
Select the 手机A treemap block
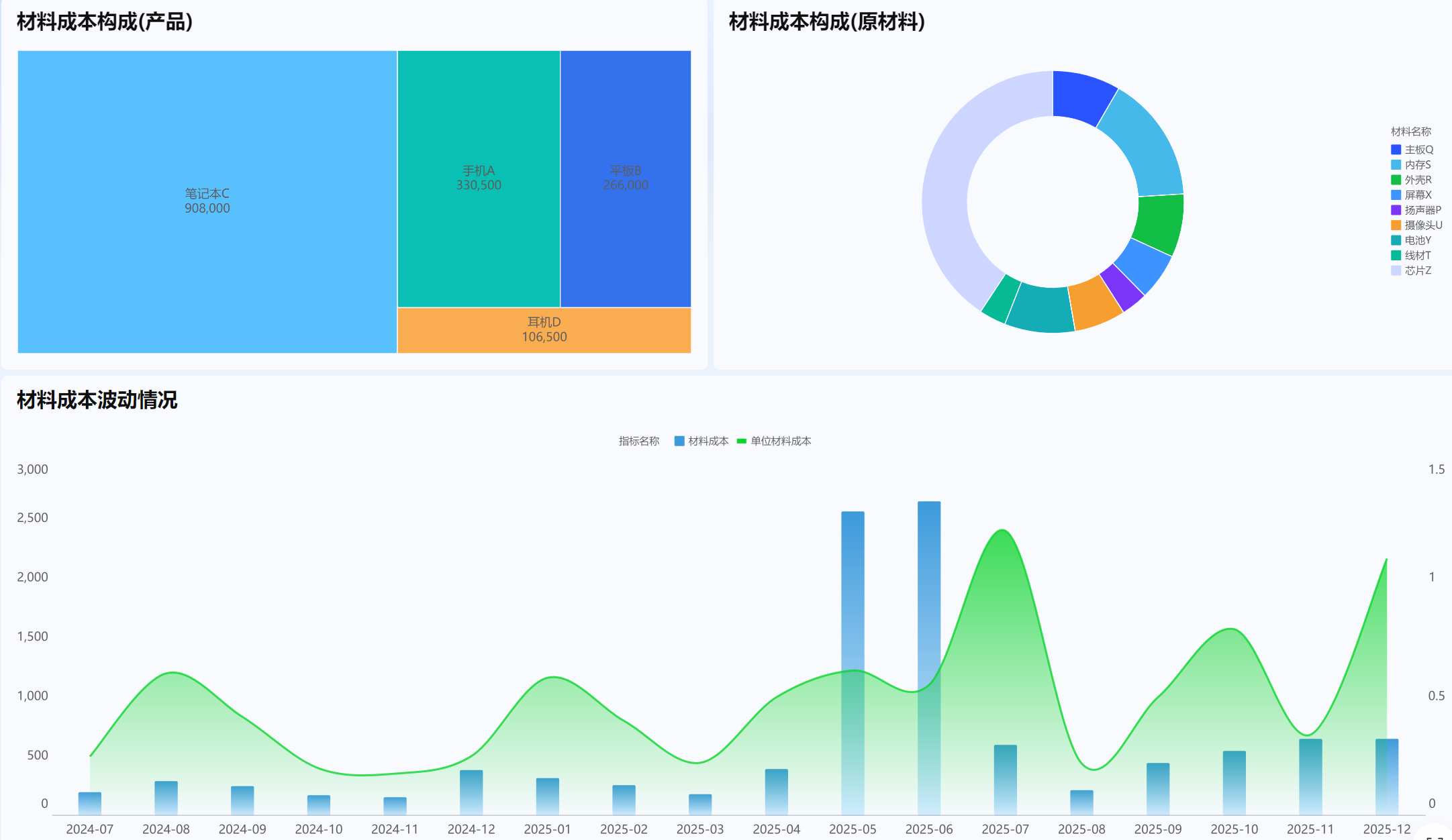point(478,178)
